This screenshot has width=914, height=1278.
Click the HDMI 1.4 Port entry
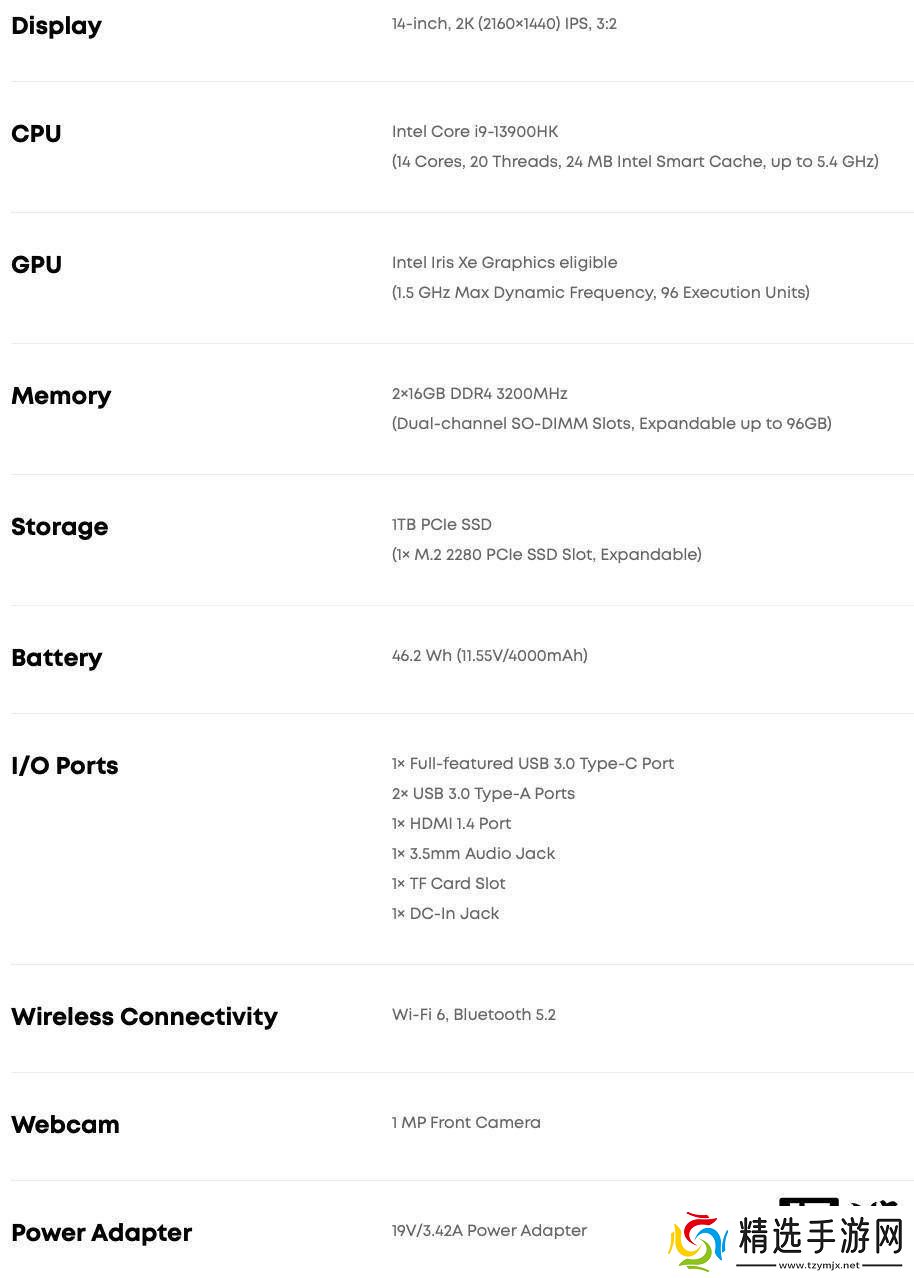[451, 824]
